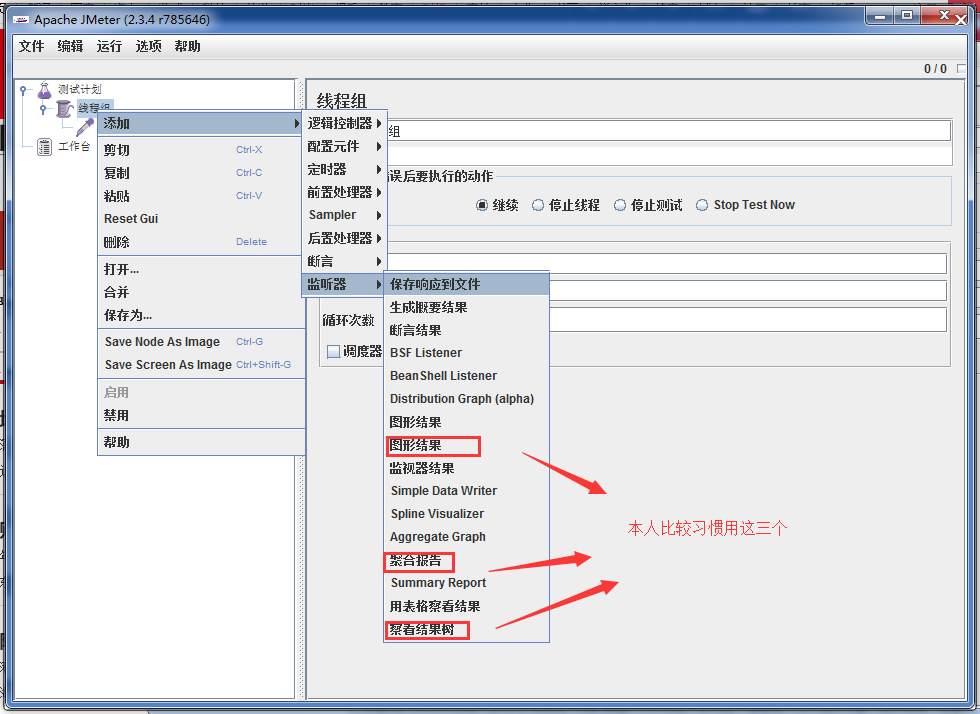
Task: Select the Stop Test Now radio button
Action: click(x=702, y=205)
